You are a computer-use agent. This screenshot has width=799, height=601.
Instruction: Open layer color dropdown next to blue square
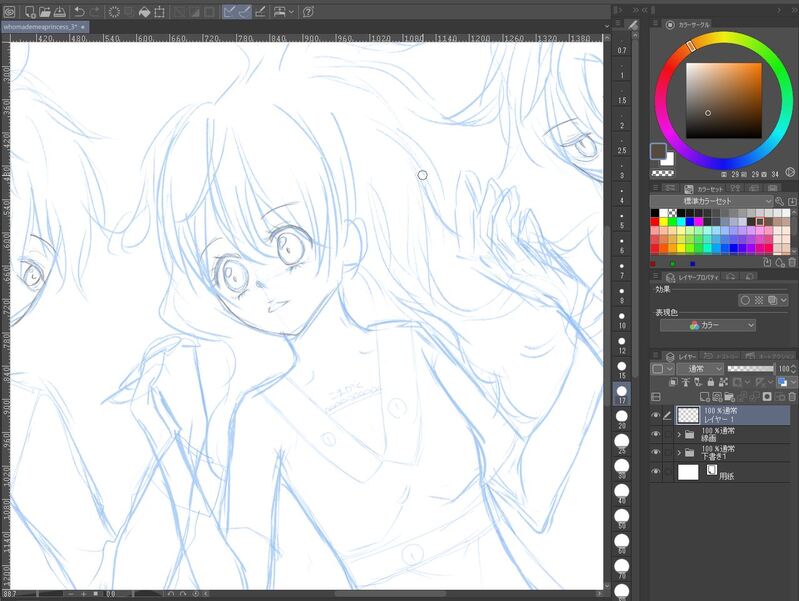[x=793, y=382]
